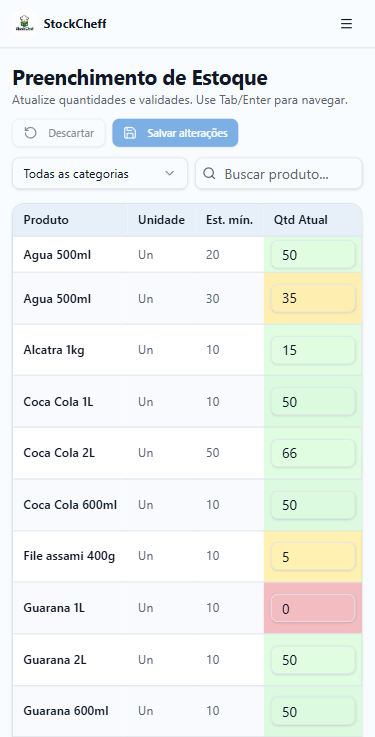Screen dimensions: 375x737
Task: Click the Descartar button
Action: [x=59, y=133]
